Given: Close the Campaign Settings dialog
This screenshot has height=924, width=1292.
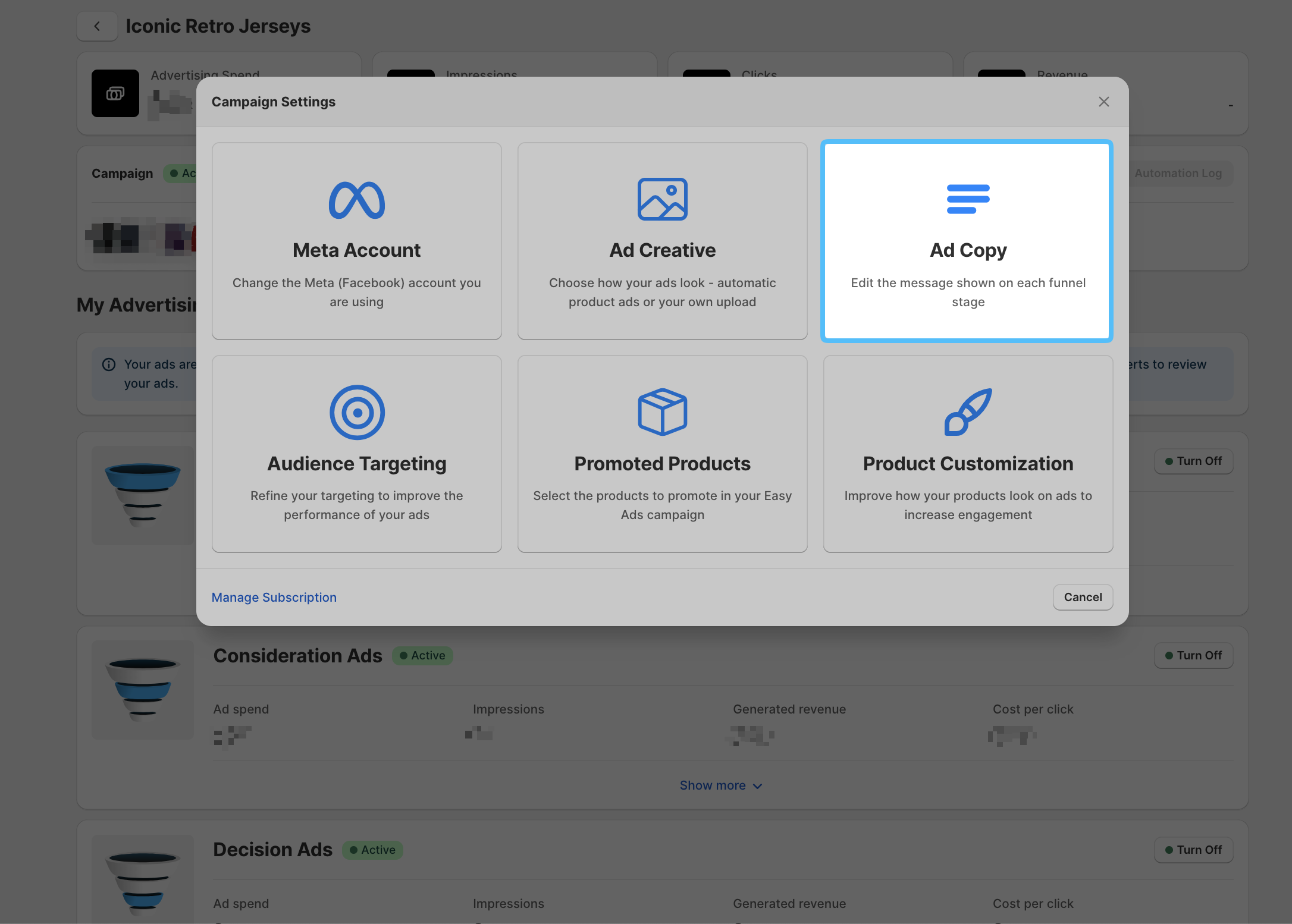Looking at the screenshot, I should 1104,102.
